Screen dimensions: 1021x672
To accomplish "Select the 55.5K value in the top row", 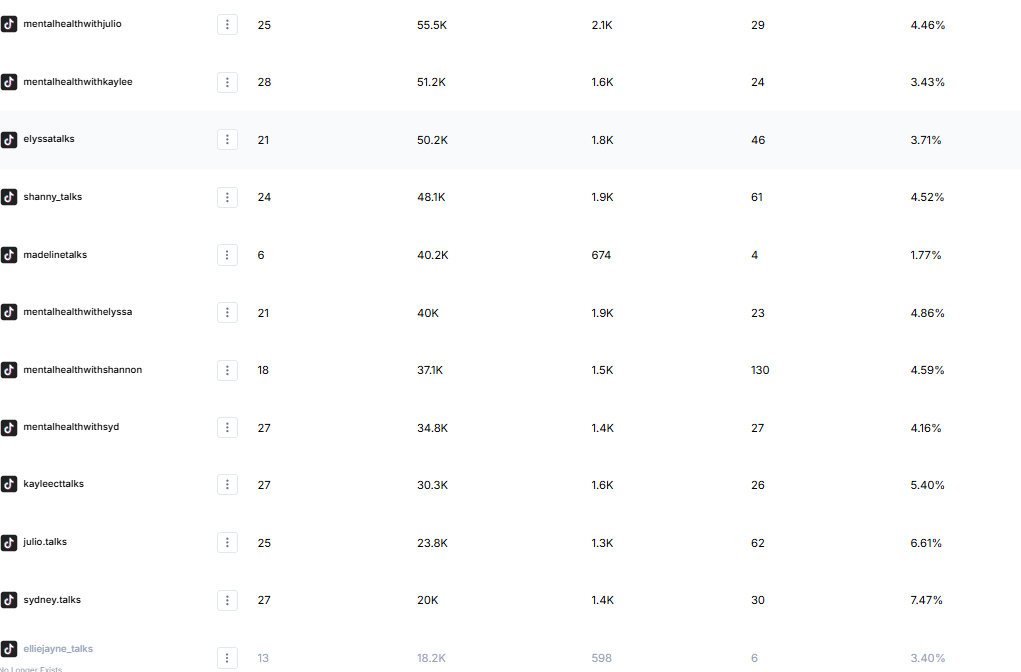I will point(432,24).
